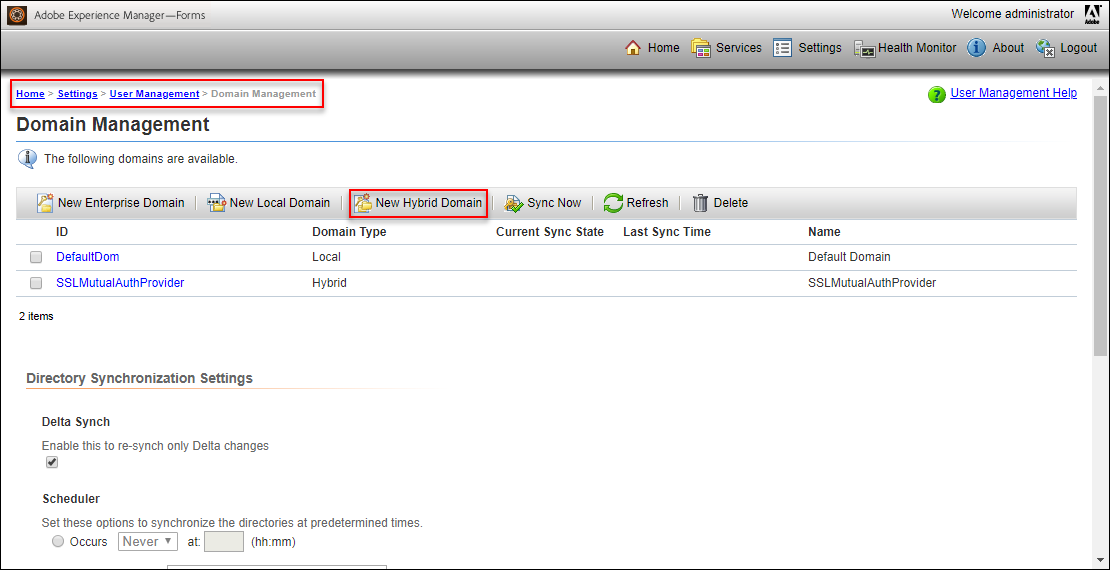The width and height of the screenshot is (1110, 570).
Task: Click the Delete trash can icon
Action: pyautogui.click(x=700, y=203)
